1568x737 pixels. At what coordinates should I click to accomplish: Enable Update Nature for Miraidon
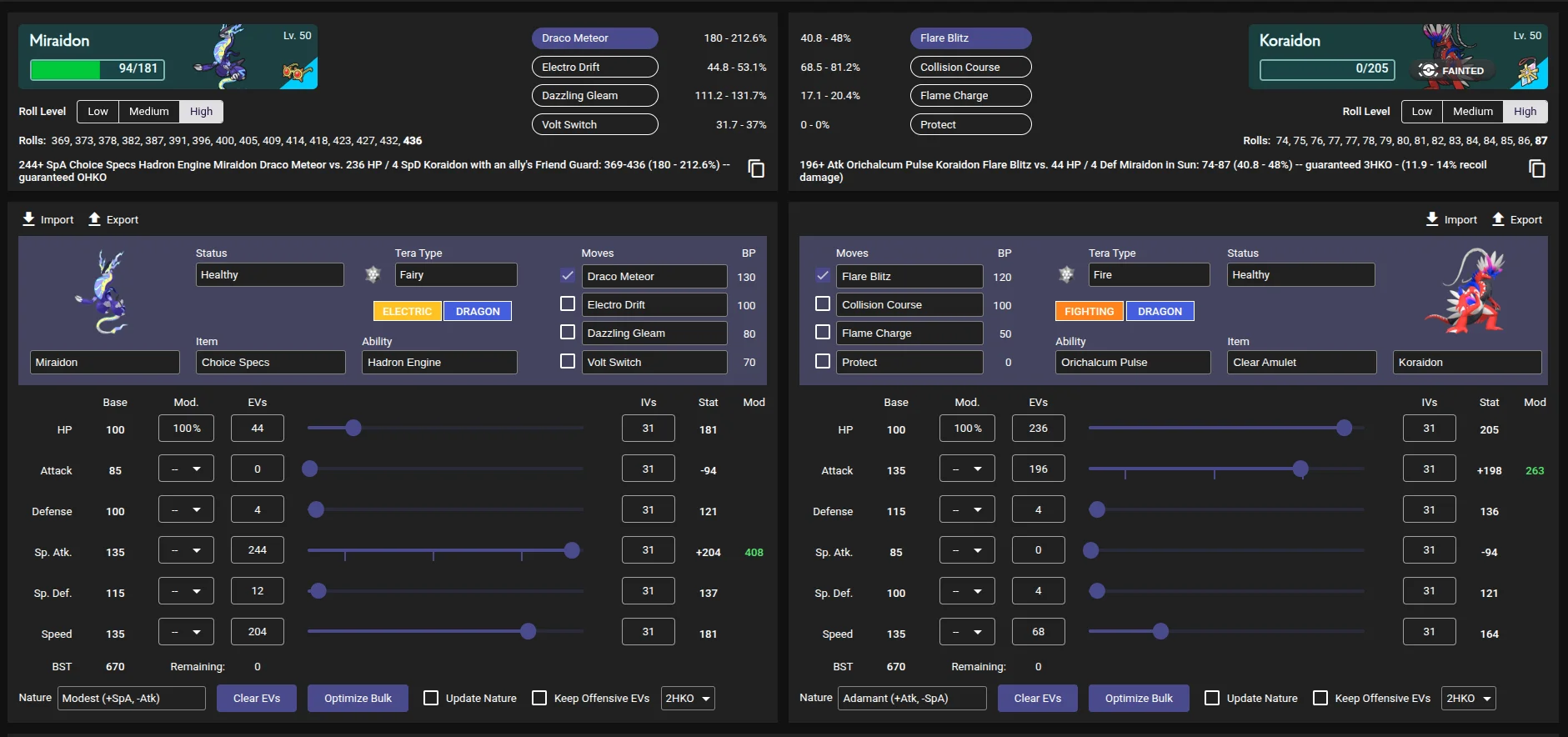(x=431, y=698)
